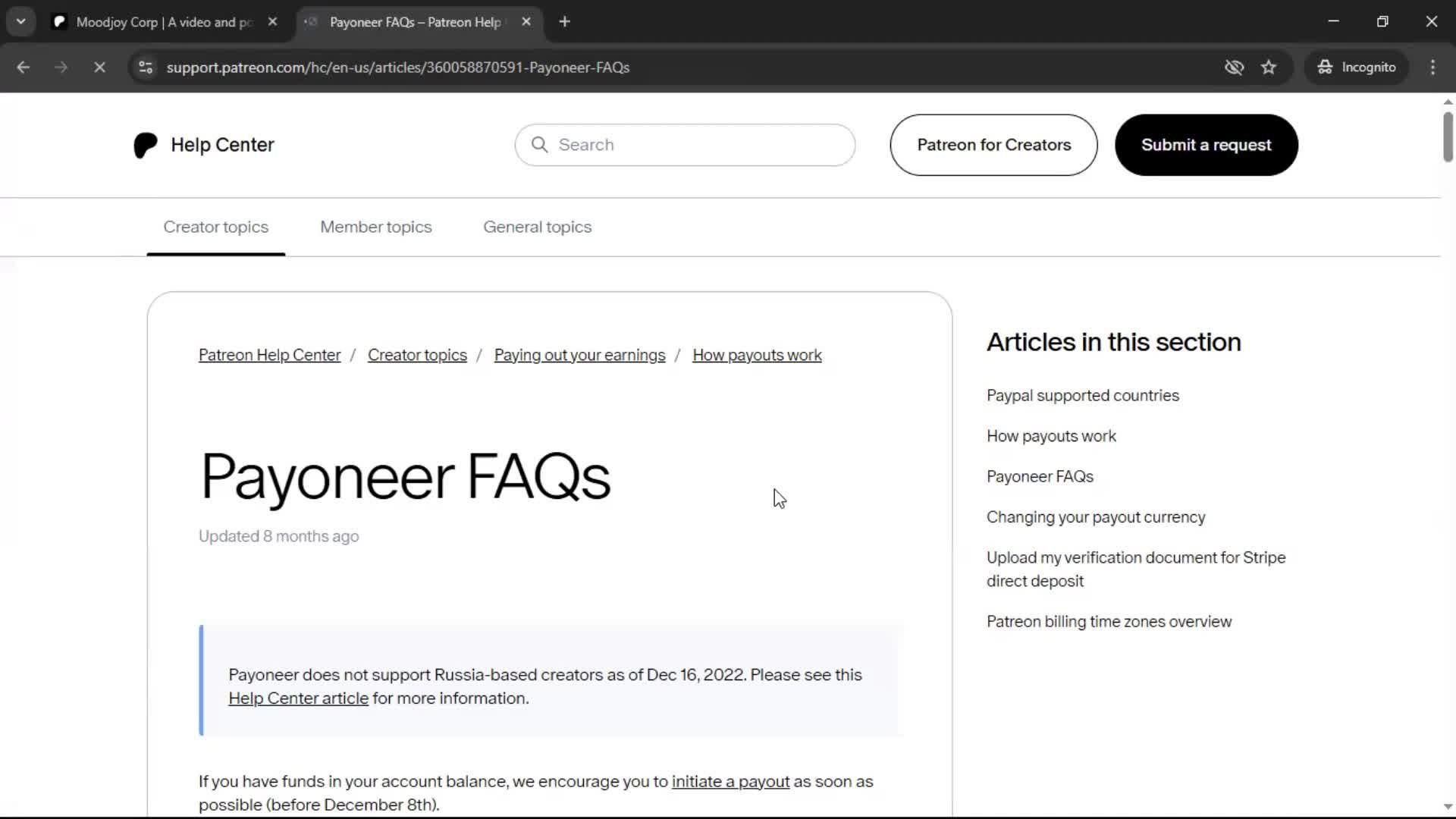Click the third-party cookies blocked eye icon
The height and width of the screenshot is (819, 1456).
click(1234, 67)
